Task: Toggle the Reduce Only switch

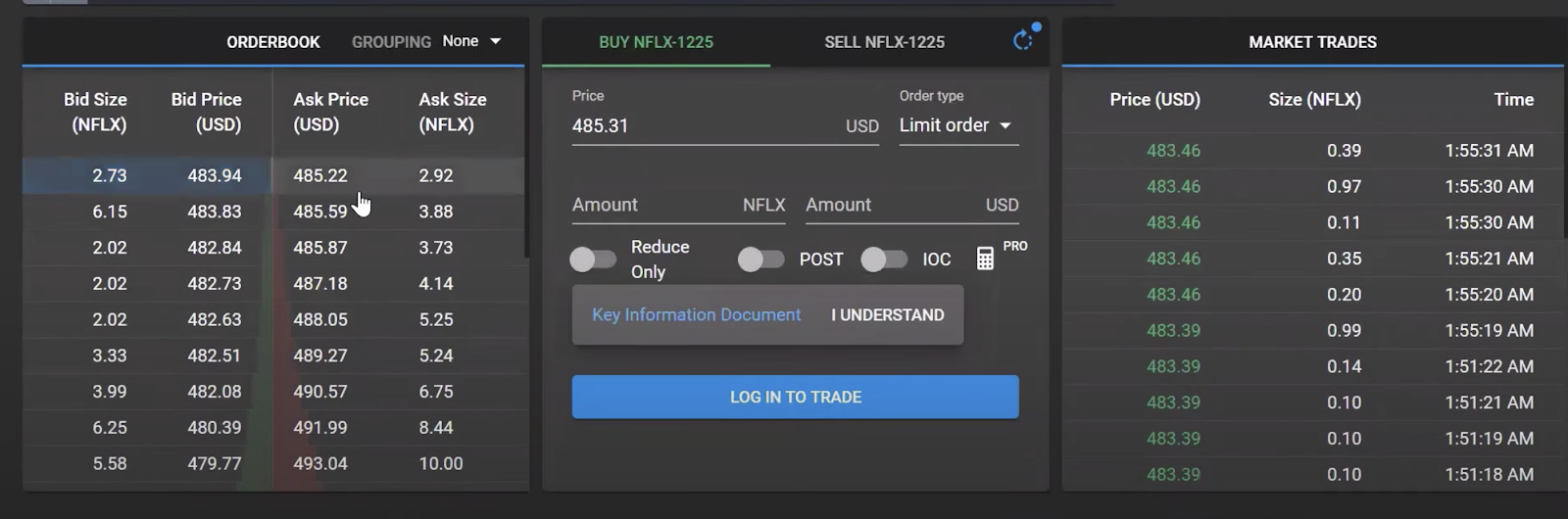Action: tap(593, 259)
